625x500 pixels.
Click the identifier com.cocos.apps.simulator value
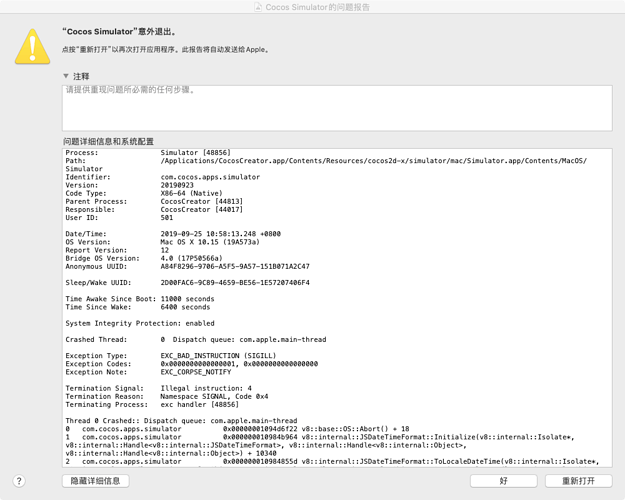point(210,177)
